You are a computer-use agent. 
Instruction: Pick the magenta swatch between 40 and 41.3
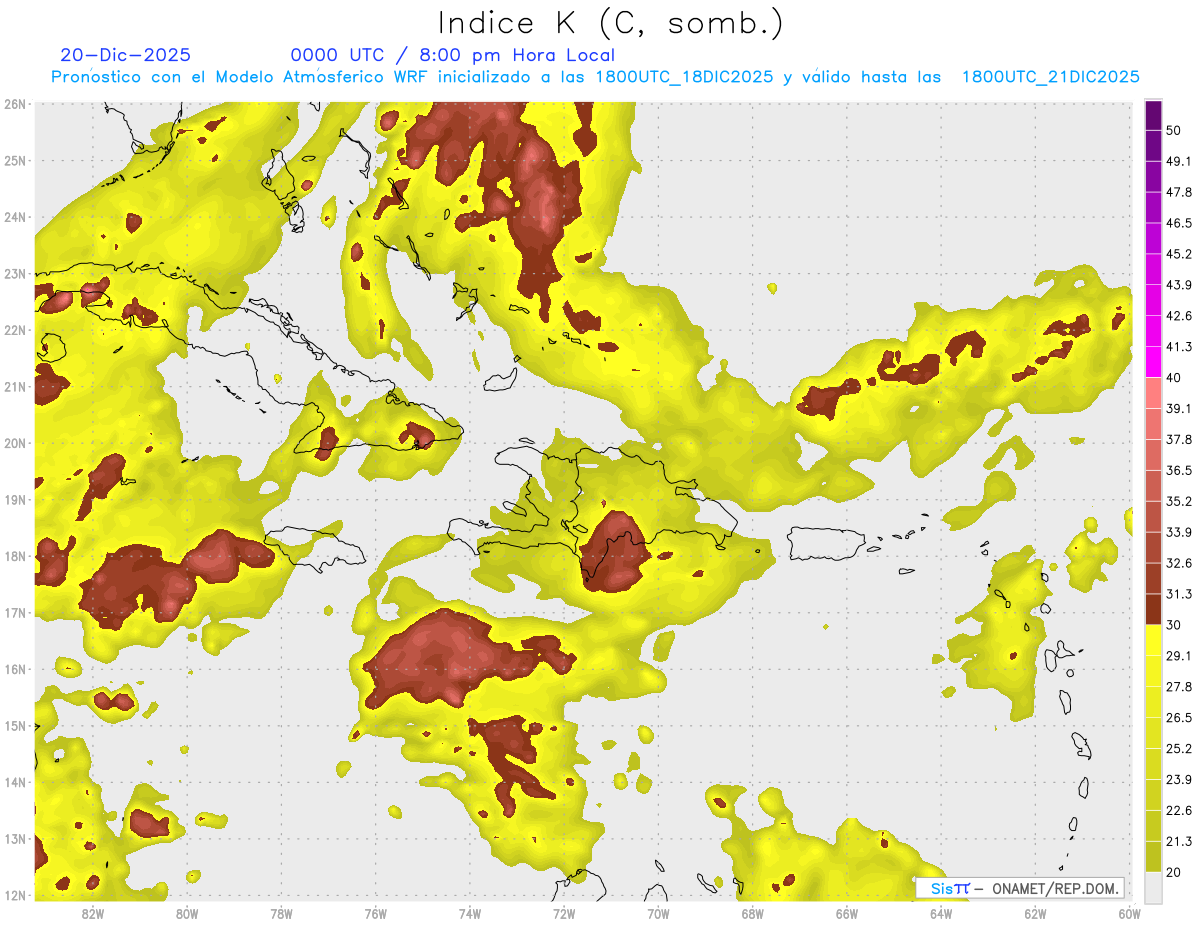1153,362
